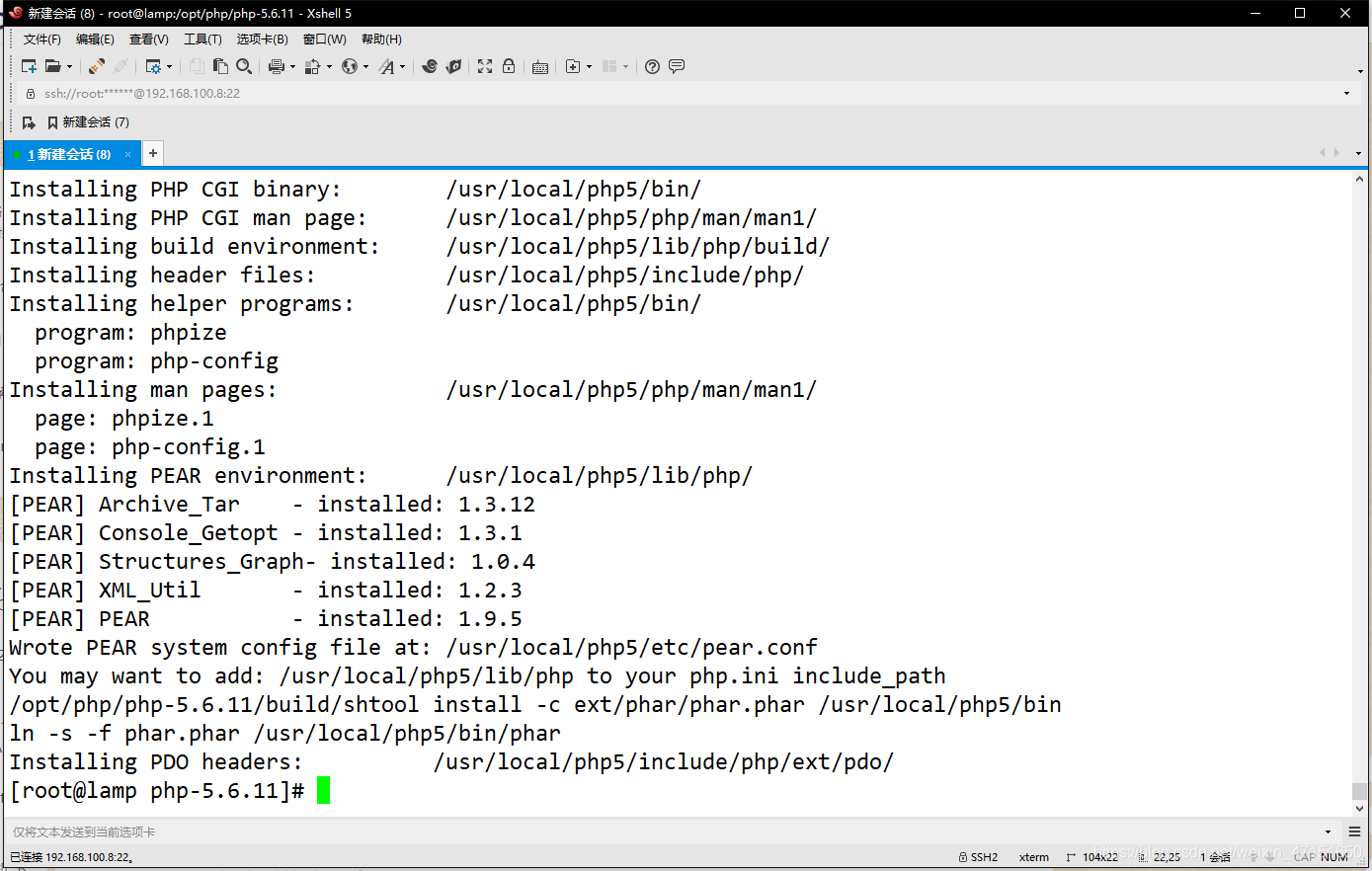Click the terminal scrollbar down arrow
Screen dimensions: 1372x871
1360,808
